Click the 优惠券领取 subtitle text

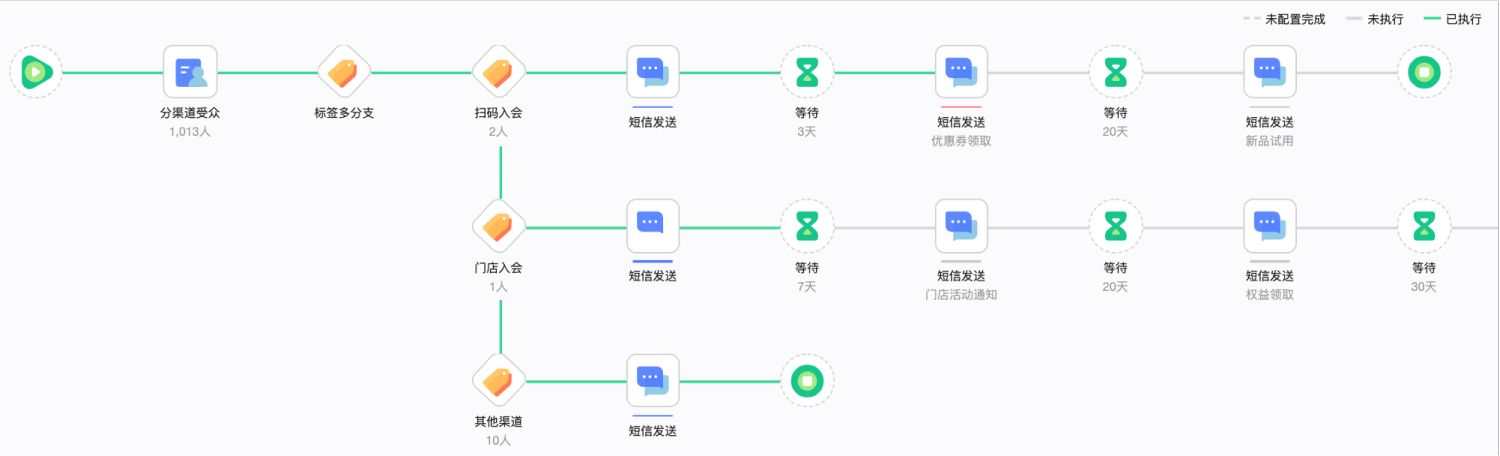pyautogui.click(x=961, y=141)
